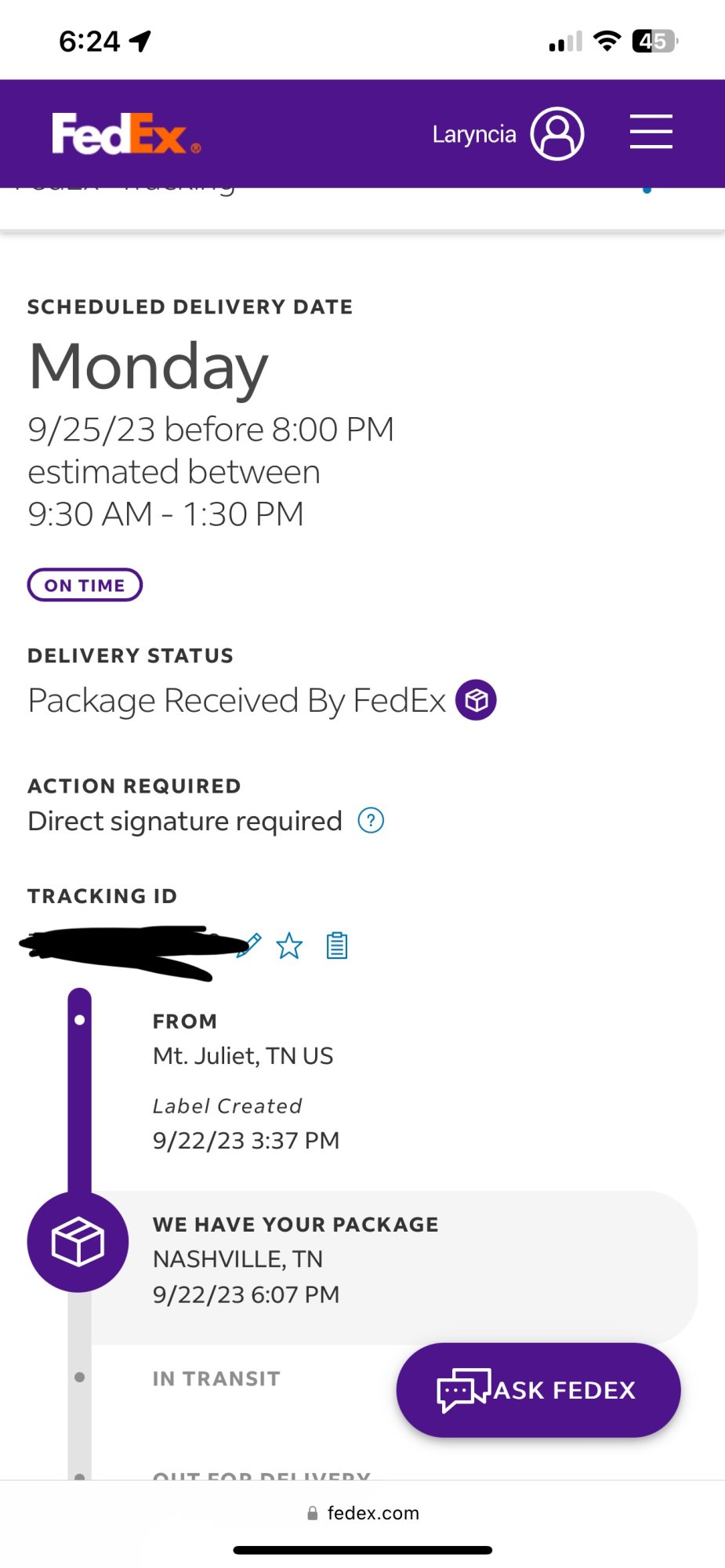Click the Label Created timeline dot
Viewport: 725px width, 1568px height.
coord(79,1020)
